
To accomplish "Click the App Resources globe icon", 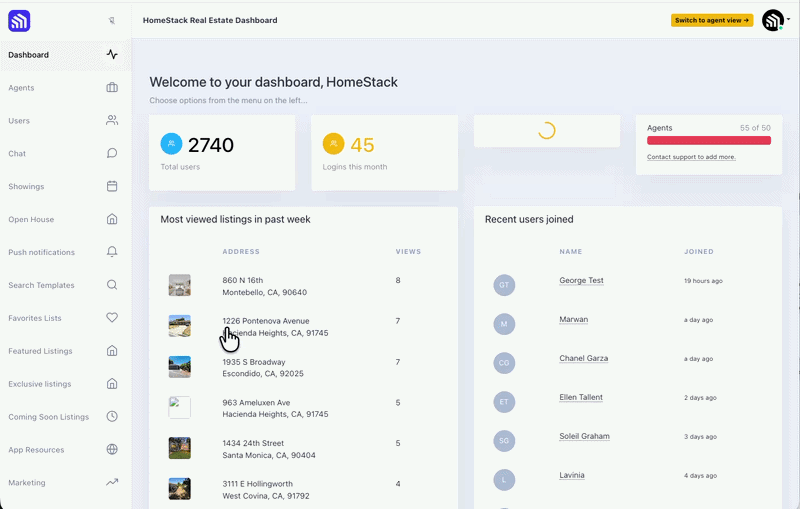I will [112, 449].
